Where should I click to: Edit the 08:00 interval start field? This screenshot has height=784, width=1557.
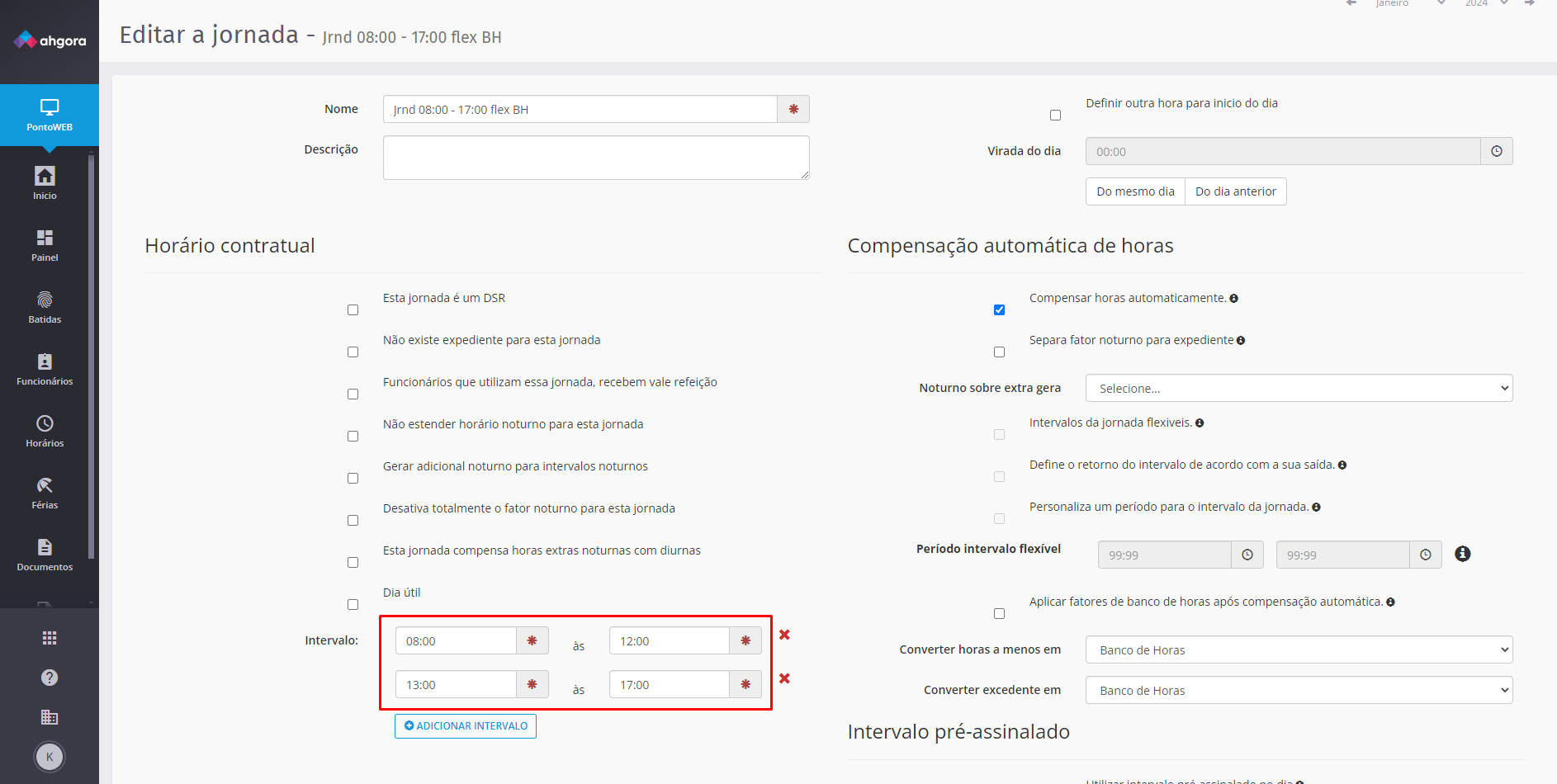tap(456, 640)
